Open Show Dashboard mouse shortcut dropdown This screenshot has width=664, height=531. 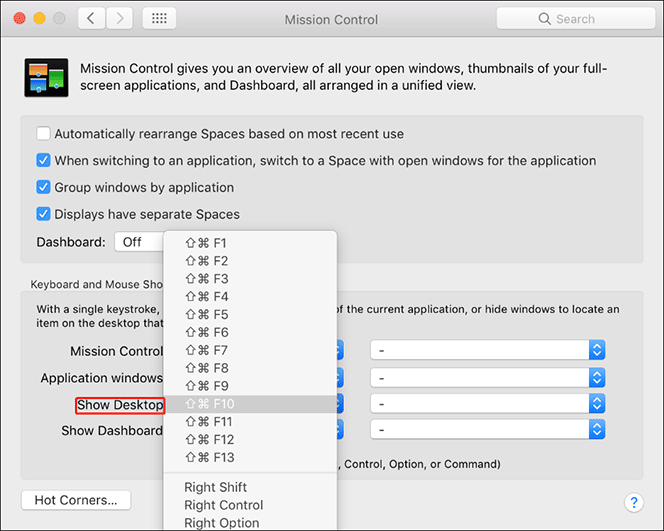pos(487,430)
